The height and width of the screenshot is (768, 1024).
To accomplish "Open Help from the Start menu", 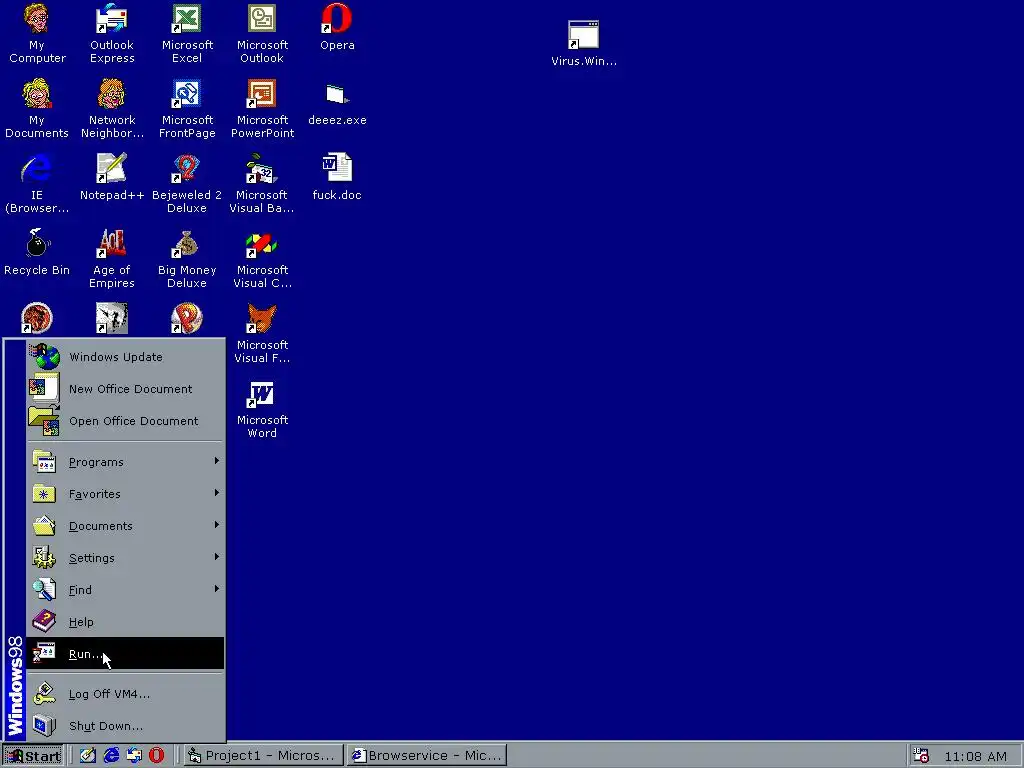I will [x=125, y=622].
